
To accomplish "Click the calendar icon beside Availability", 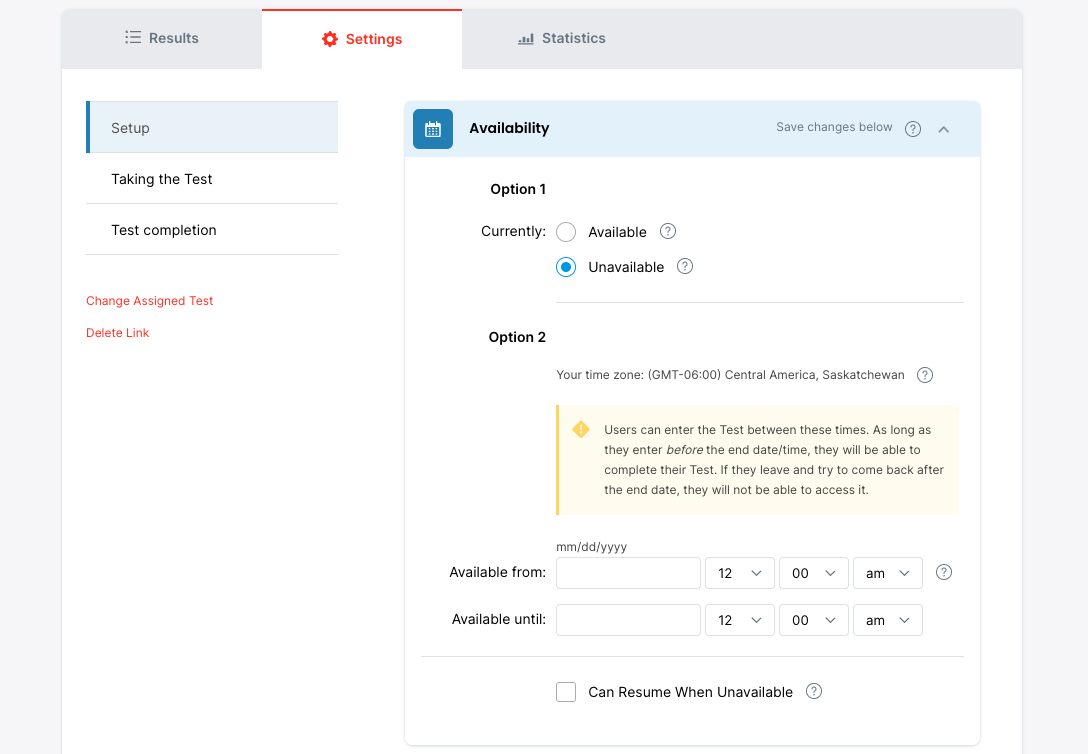I will 433,129.
